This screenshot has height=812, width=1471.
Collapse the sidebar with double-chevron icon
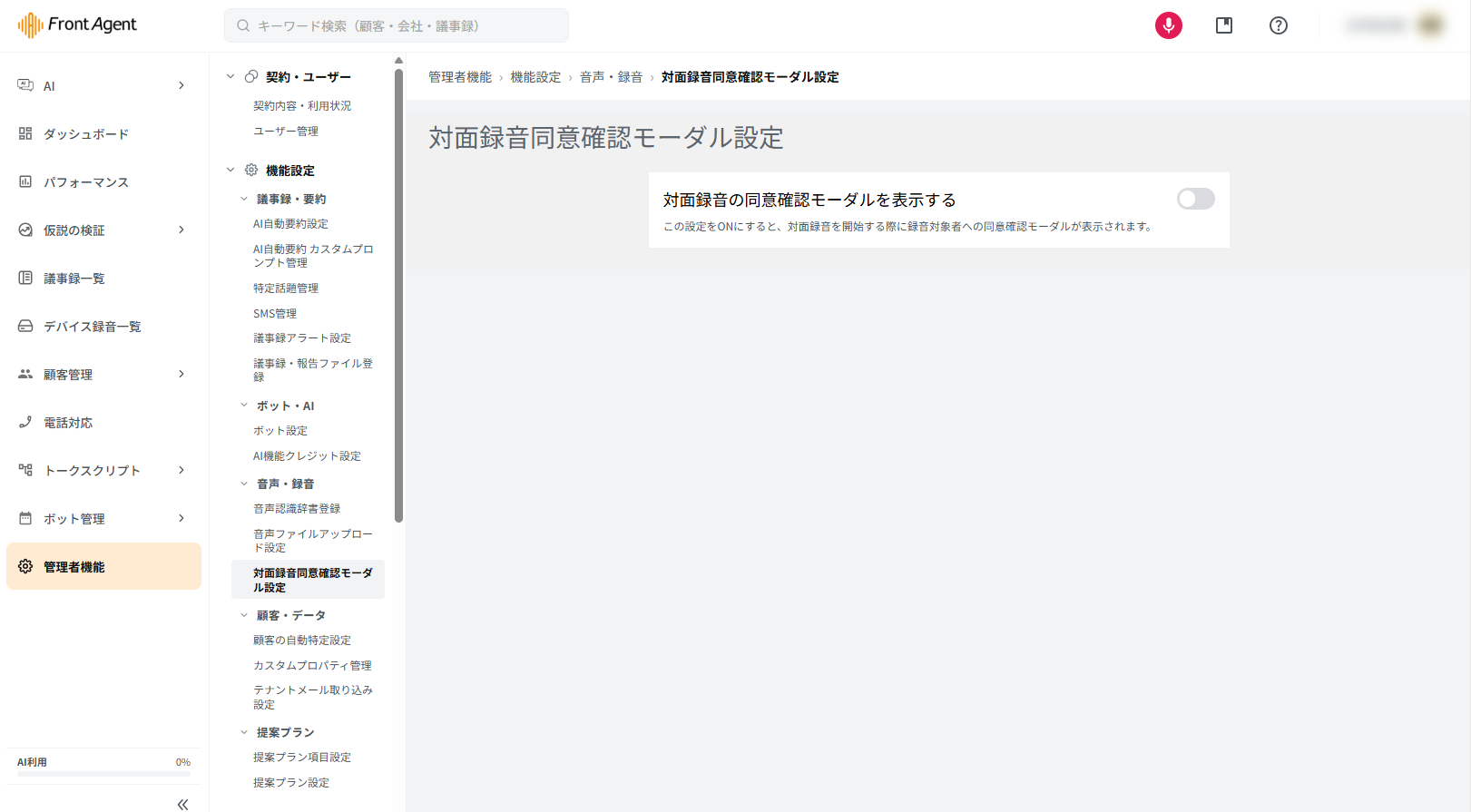(182, 804)
